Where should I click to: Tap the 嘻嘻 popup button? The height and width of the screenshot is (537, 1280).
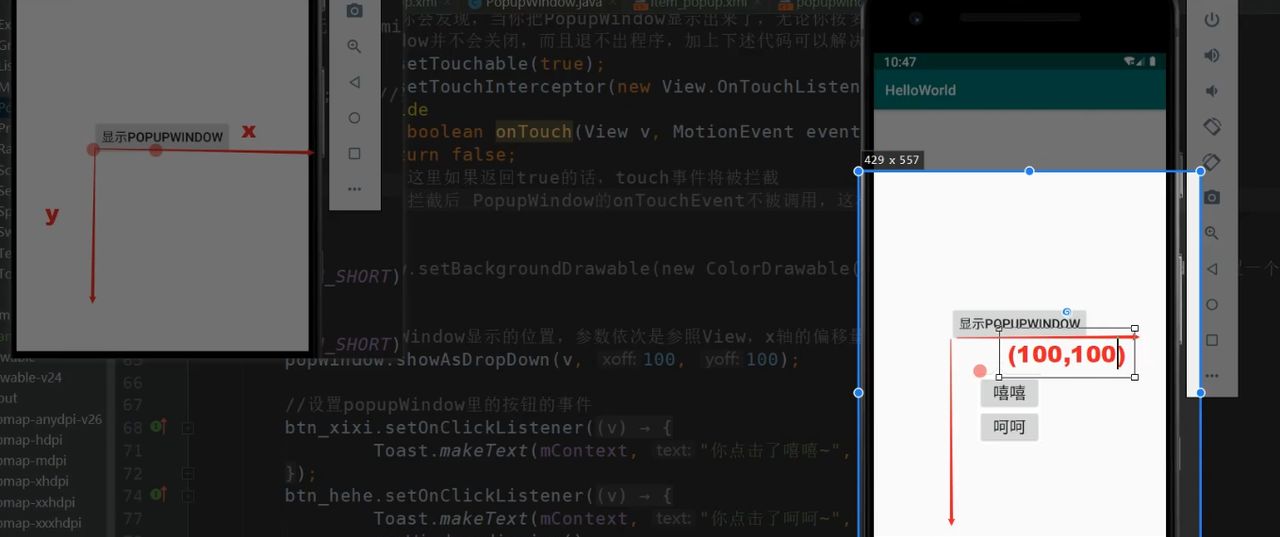pyautogui.click(x=1009, y=393)
